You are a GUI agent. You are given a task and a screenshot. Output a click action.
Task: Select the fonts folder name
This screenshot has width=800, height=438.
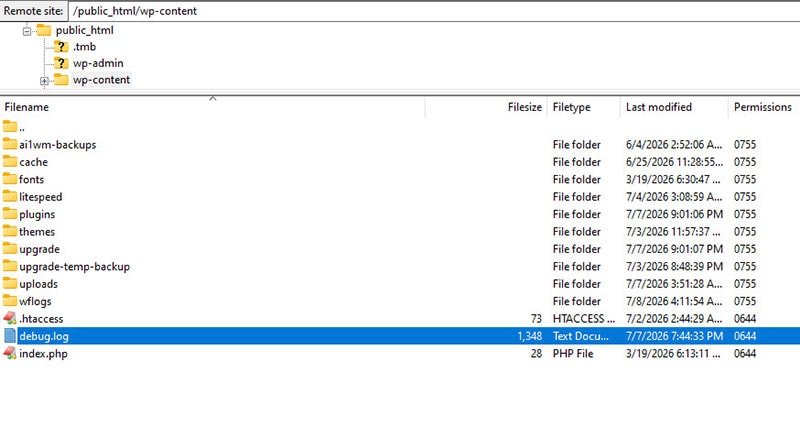(32, 180)
